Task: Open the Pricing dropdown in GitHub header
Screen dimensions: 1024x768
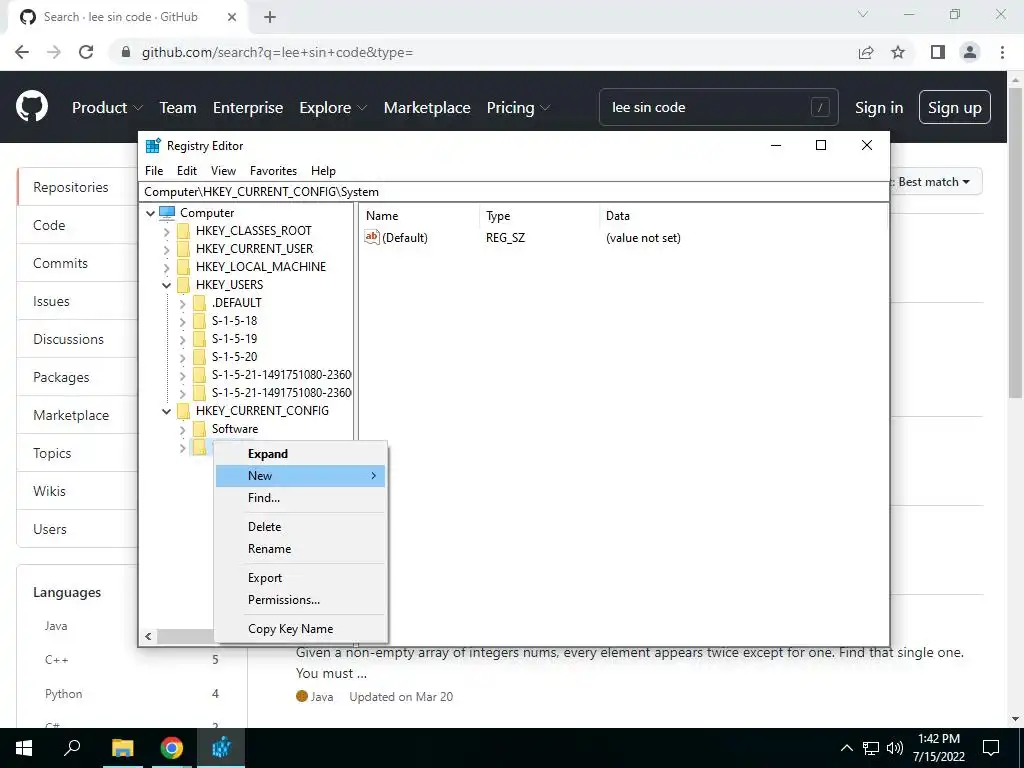Action: 518,108
